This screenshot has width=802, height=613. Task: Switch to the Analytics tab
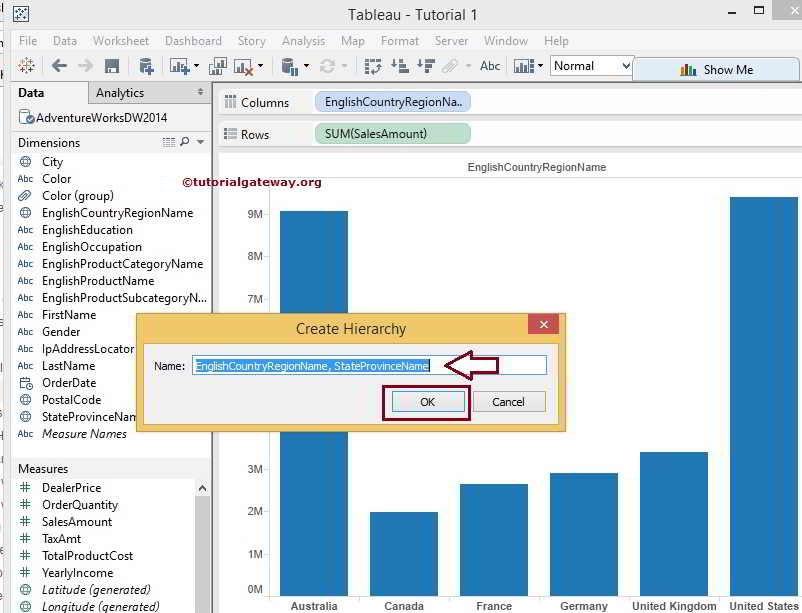pyautogui.click(x=120, y=93)
